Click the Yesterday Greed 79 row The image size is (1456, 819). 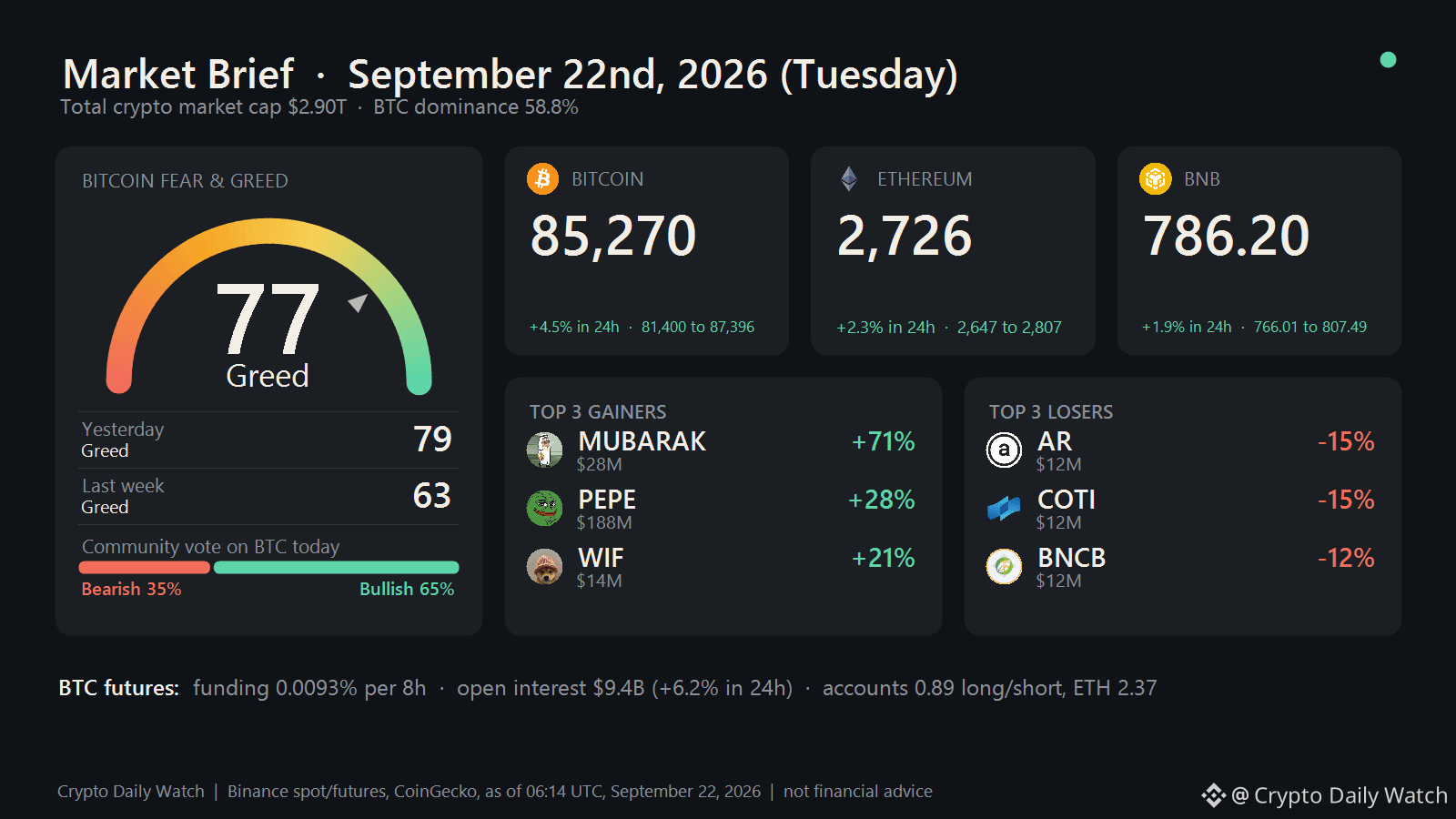[x=268, y=440]
